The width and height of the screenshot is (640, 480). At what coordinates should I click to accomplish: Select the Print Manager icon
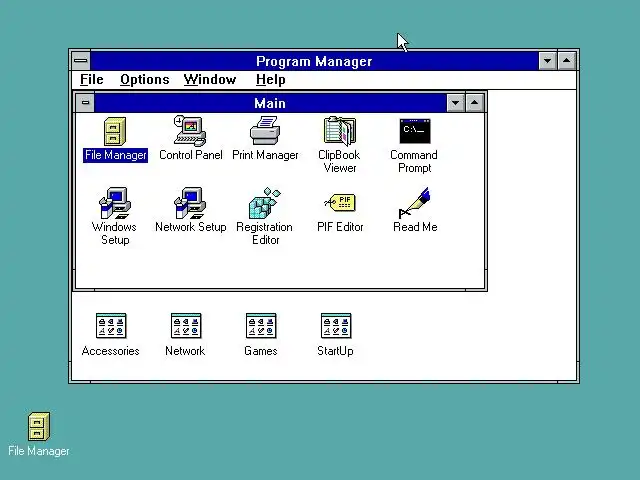click(x=265, y=131)
